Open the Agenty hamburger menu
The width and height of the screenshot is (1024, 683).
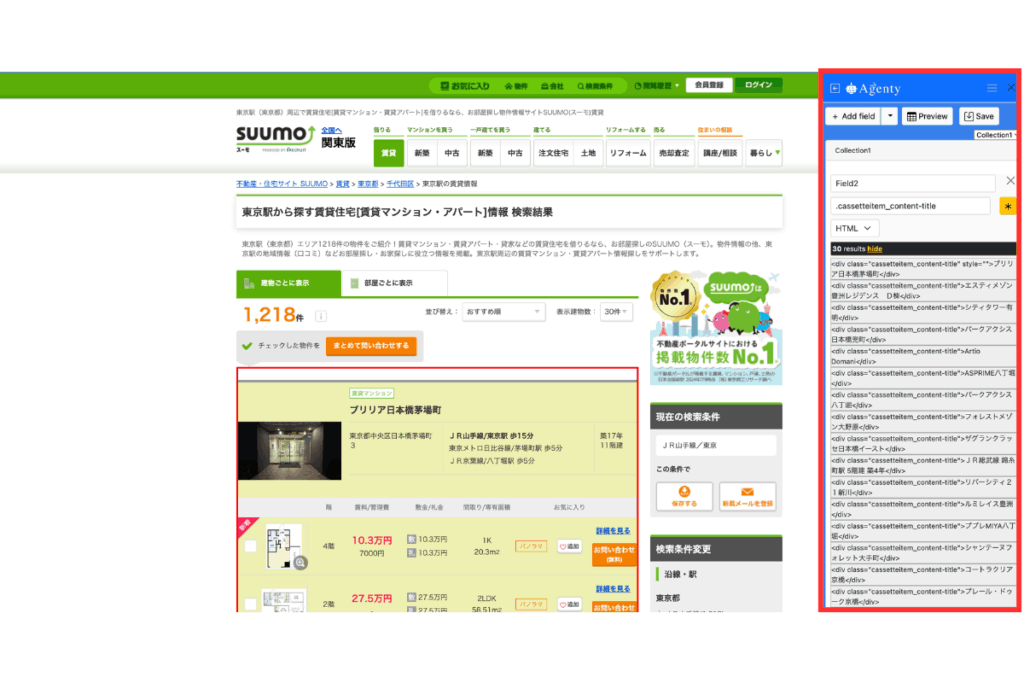click(x=992, y=88)
